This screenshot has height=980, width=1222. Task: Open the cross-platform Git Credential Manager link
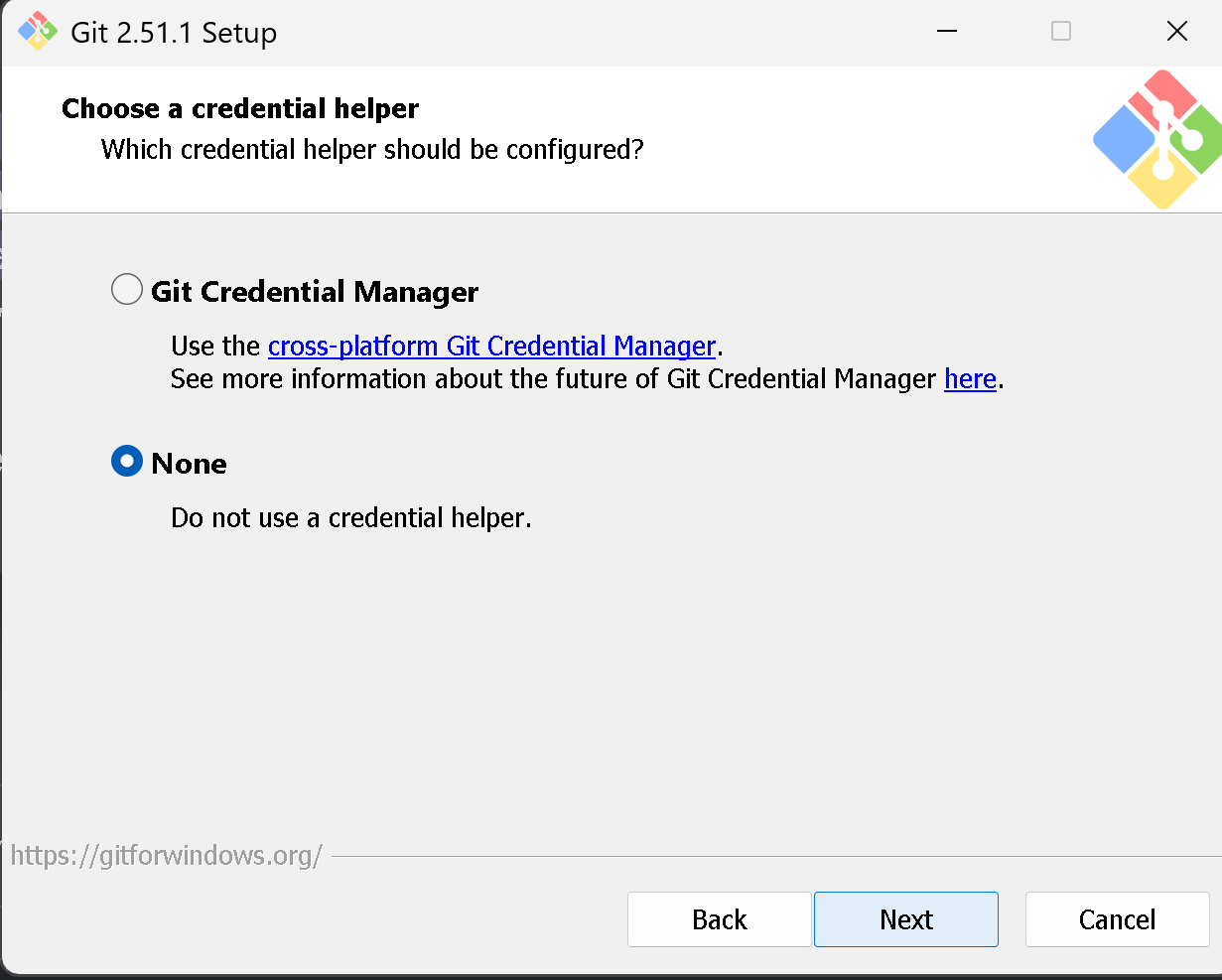(x=491, y=346)
